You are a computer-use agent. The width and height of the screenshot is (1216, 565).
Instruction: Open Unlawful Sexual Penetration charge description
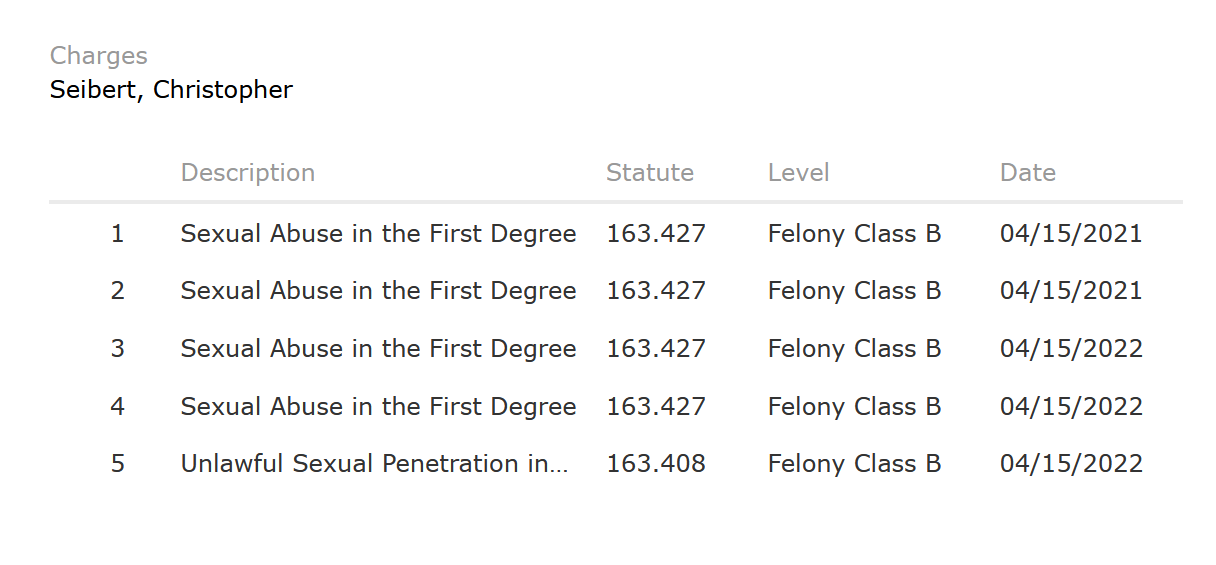click(x=374, y=464)
